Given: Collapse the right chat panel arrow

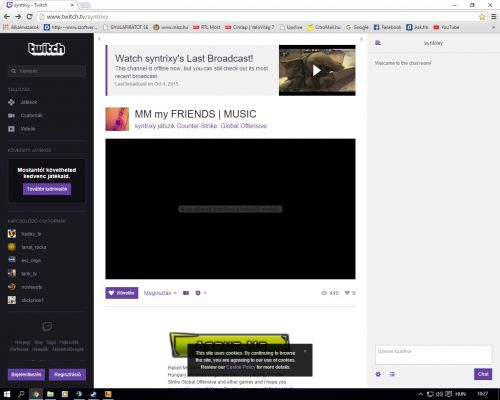Looking at the screenshot, I should click(x=361, y=39).
